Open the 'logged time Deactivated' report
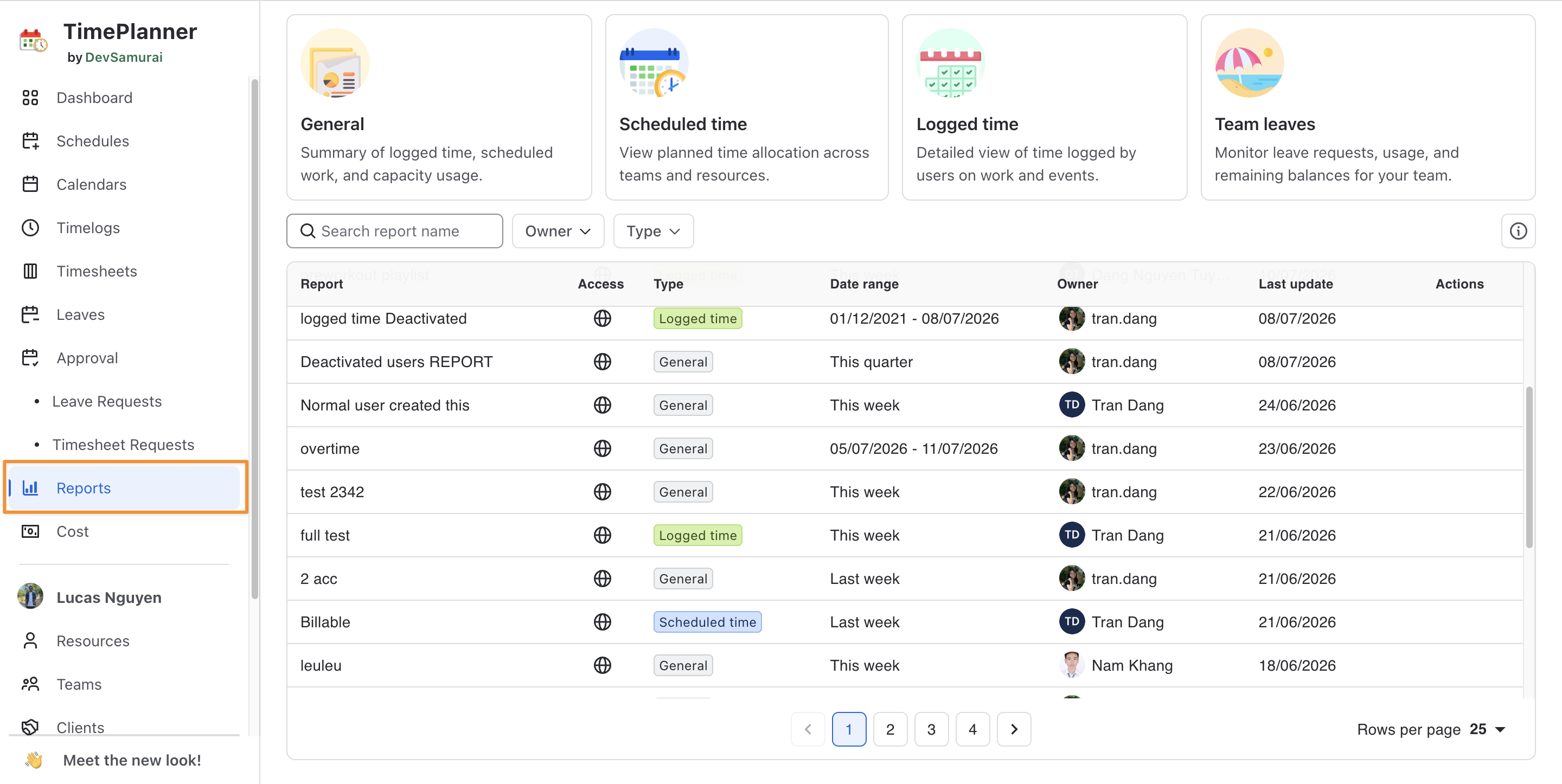 point(384,319)
